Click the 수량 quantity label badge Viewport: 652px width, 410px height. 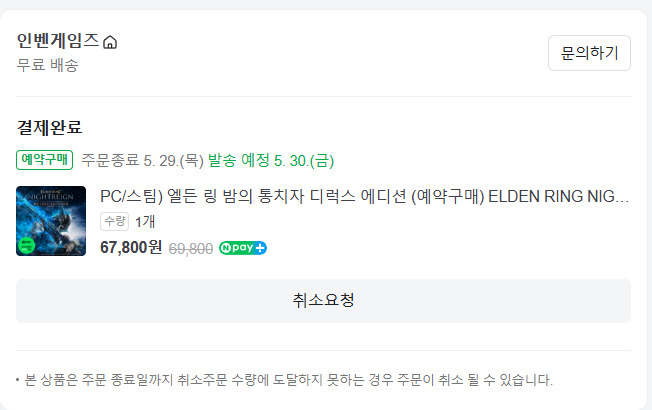pyautogui.click(x=114, y=221)
